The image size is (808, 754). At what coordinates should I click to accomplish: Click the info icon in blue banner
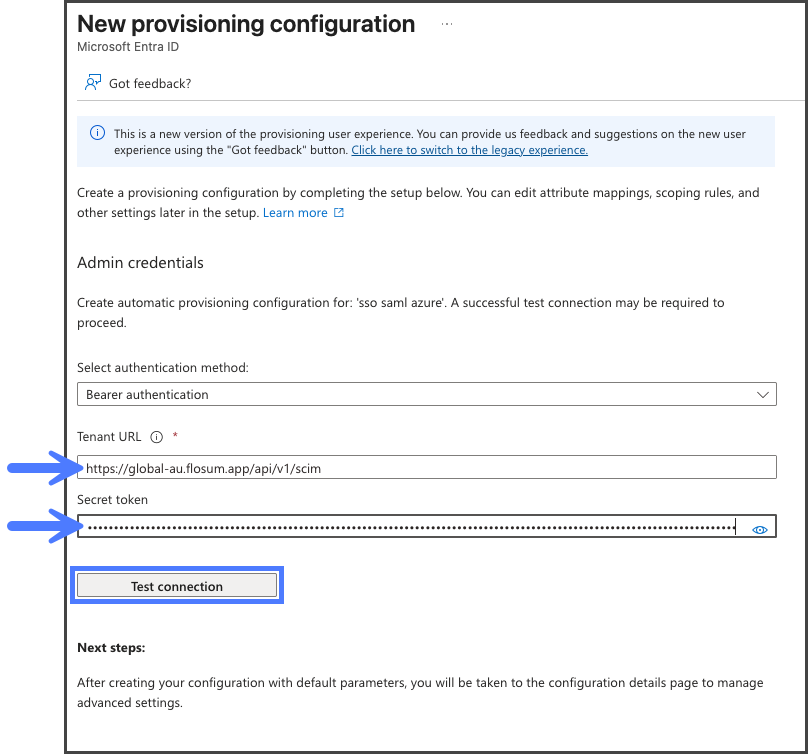[x=97, y=133]
